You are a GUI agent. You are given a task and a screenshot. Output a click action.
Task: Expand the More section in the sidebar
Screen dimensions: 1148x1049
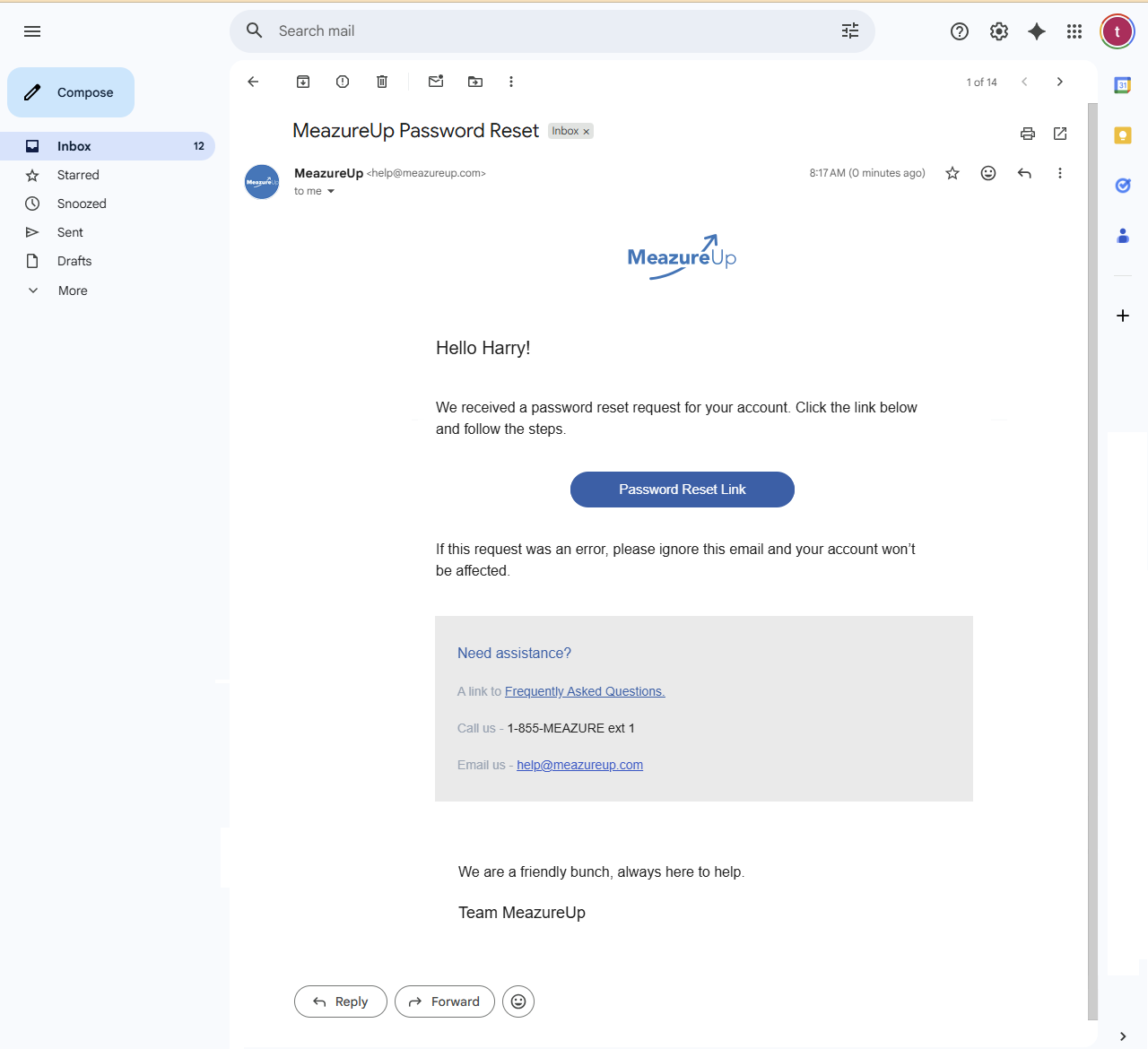click(72, 290)
